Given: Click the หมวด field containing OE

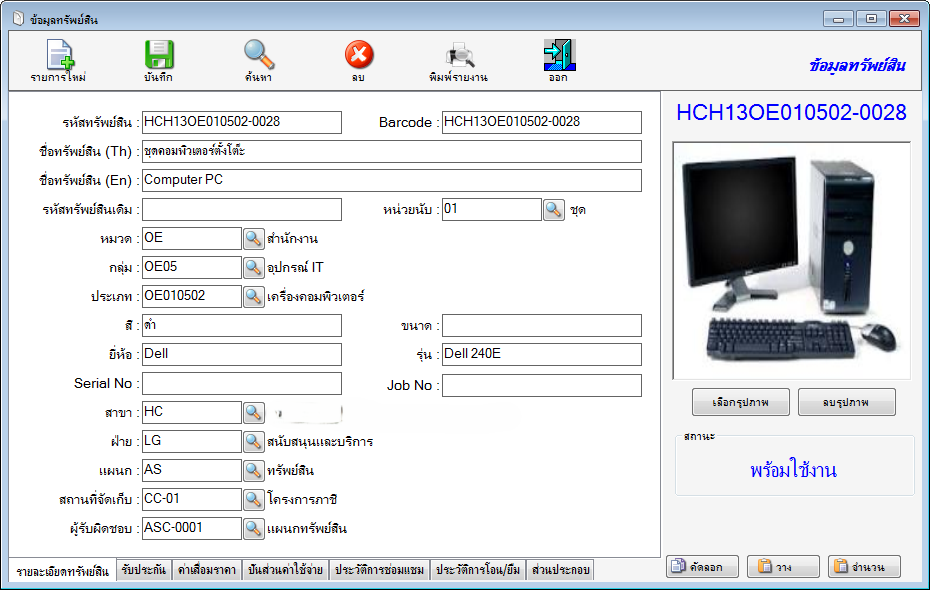Looking at the screenshot, I should coord(192,238).
